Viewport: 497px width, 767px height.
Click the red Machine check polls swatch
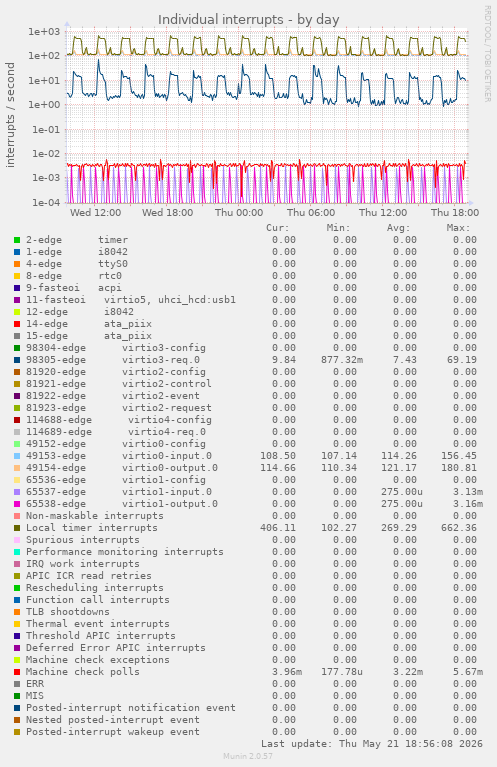pyautogui.click(x=17, y=672)
